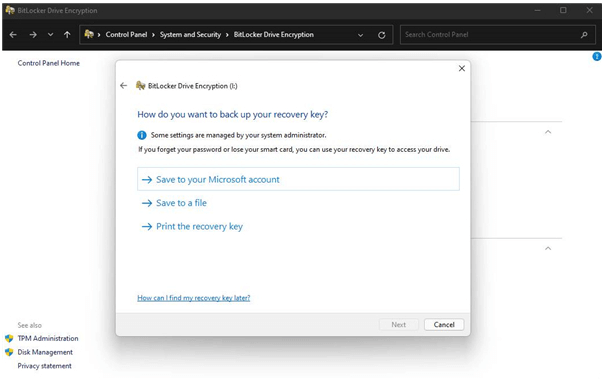This screenshot has height=379, width=604.
Task: Go up one level with up arrow
Action: click(x=67, y=35)
